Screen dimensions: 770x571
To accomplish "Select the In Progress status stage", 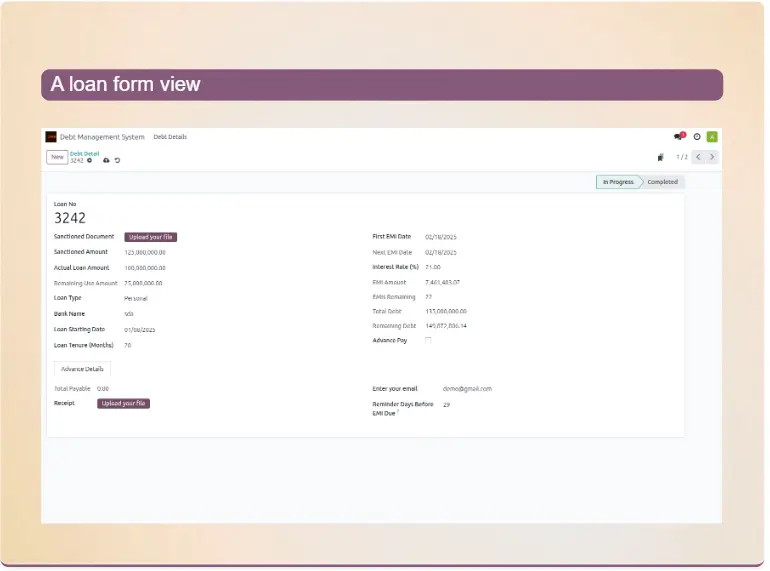I will pyautogui.click(x=618, y=182).
